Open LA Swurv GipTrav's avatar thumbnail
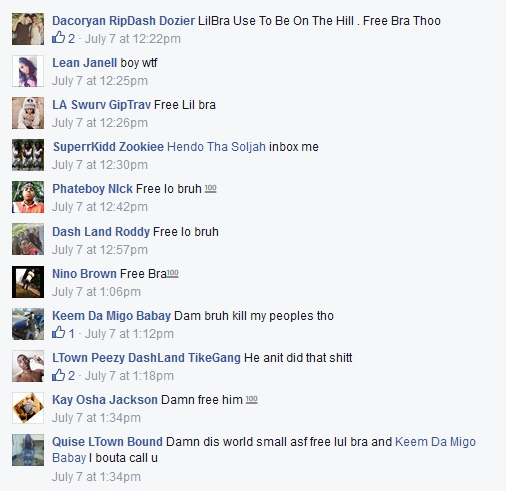Image resolution: width=506 pixels, height=491 pixels. point(28,113)
